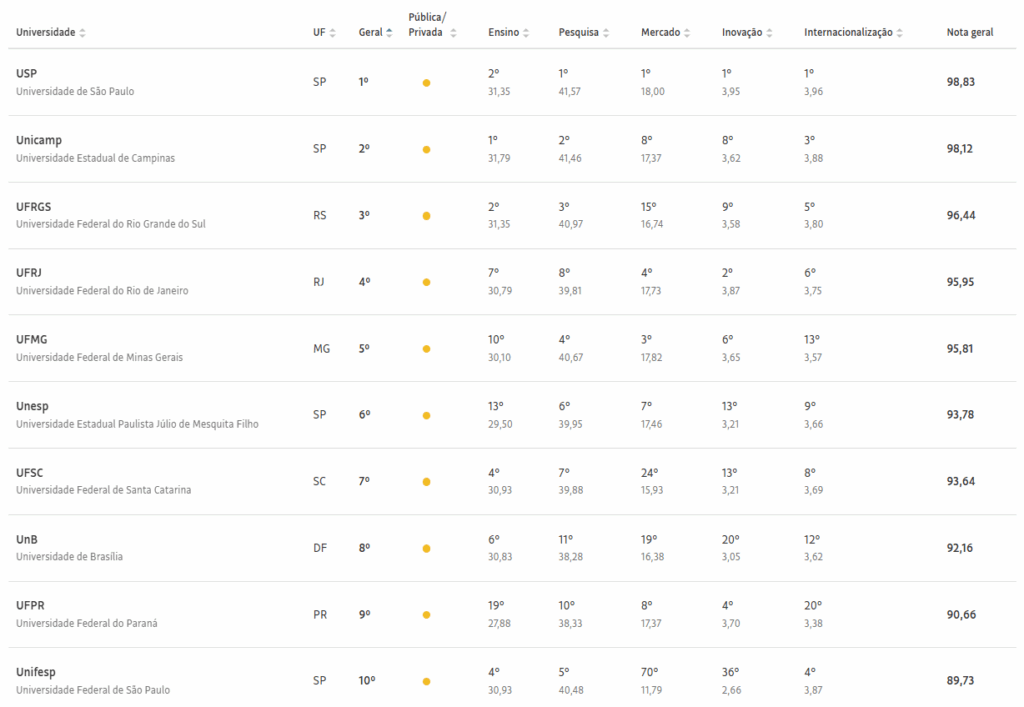
Task: Click the UF column sort arrows
Action: click(332, 33)
